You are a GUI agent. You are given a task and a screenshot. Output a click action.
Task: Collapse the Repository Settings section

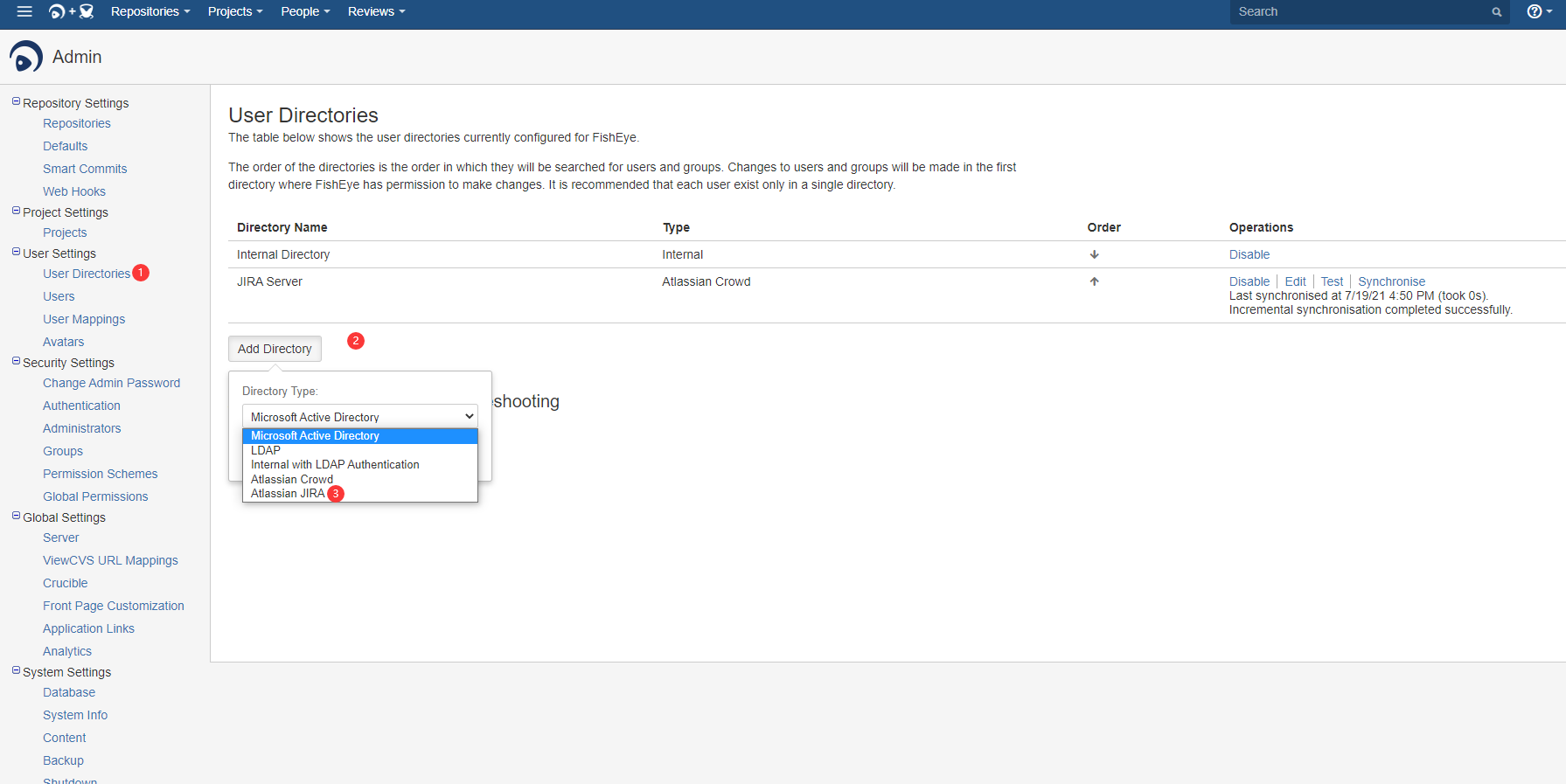point(16,101)
